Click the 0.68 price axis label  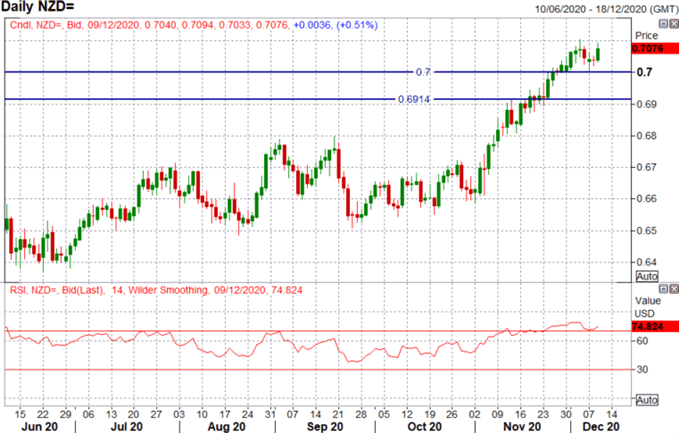647,136
